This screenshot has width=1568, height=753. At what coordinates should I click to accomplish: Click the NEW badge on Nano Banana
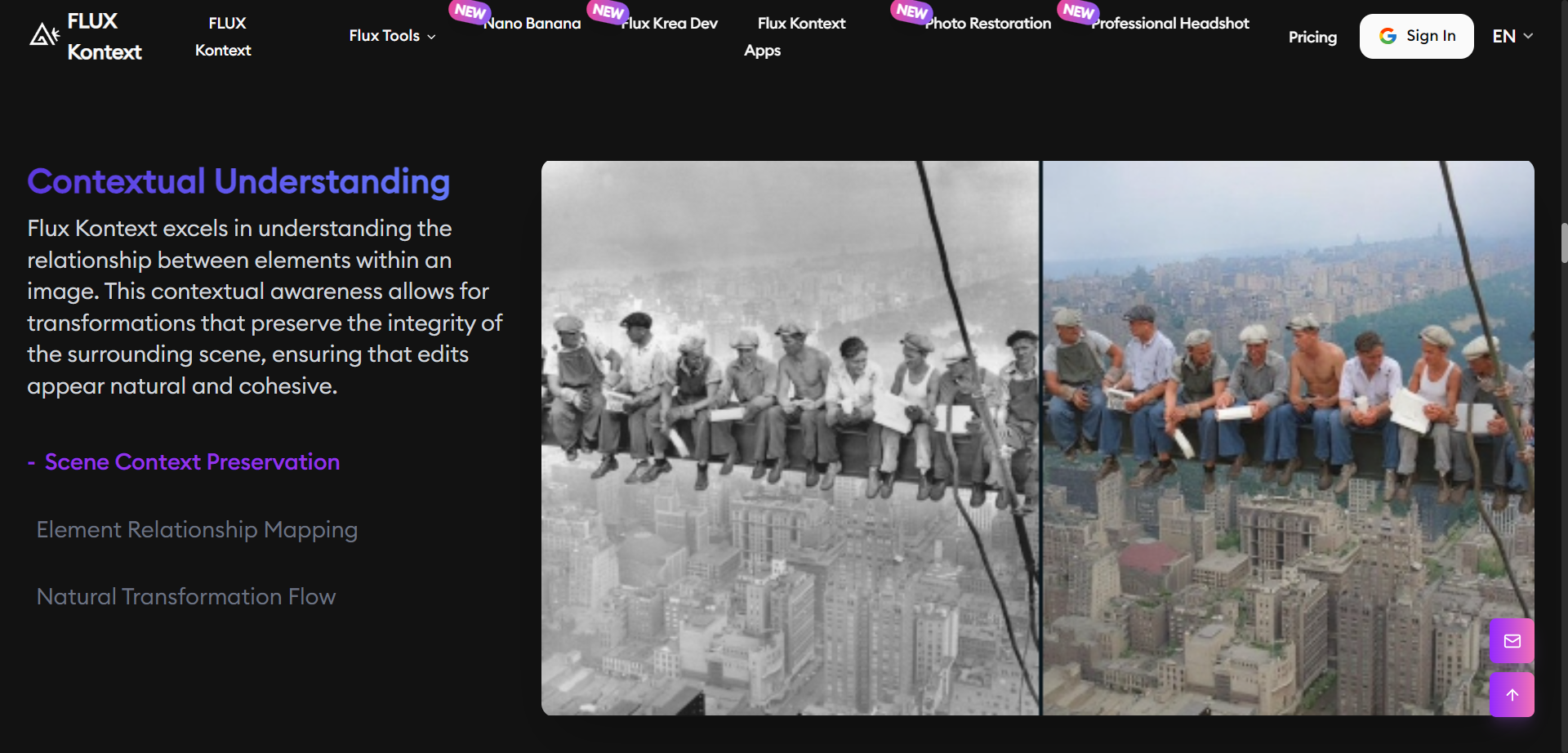point(470,11)
